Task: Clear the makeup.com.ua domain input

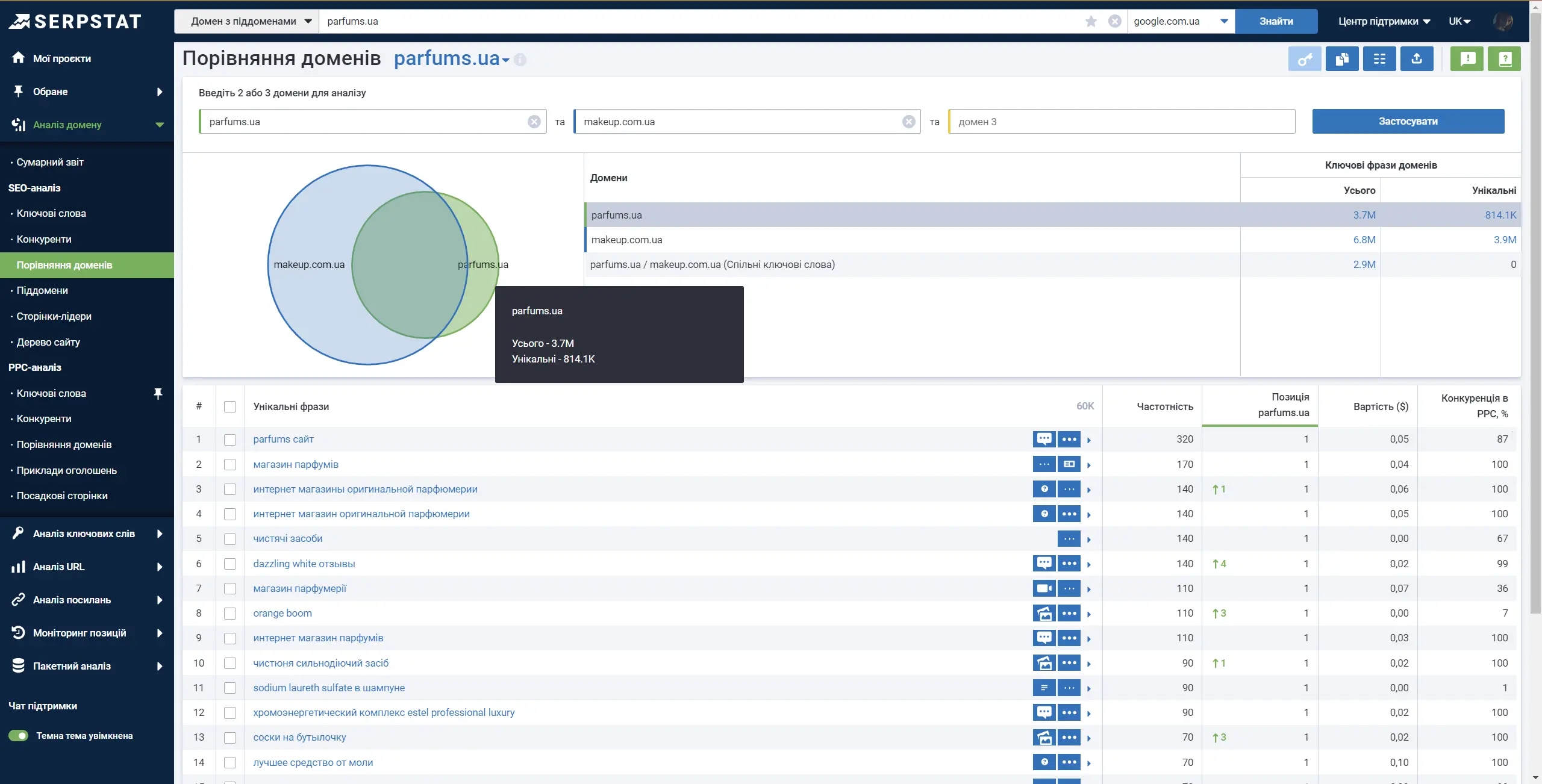Action: (909, 122)
